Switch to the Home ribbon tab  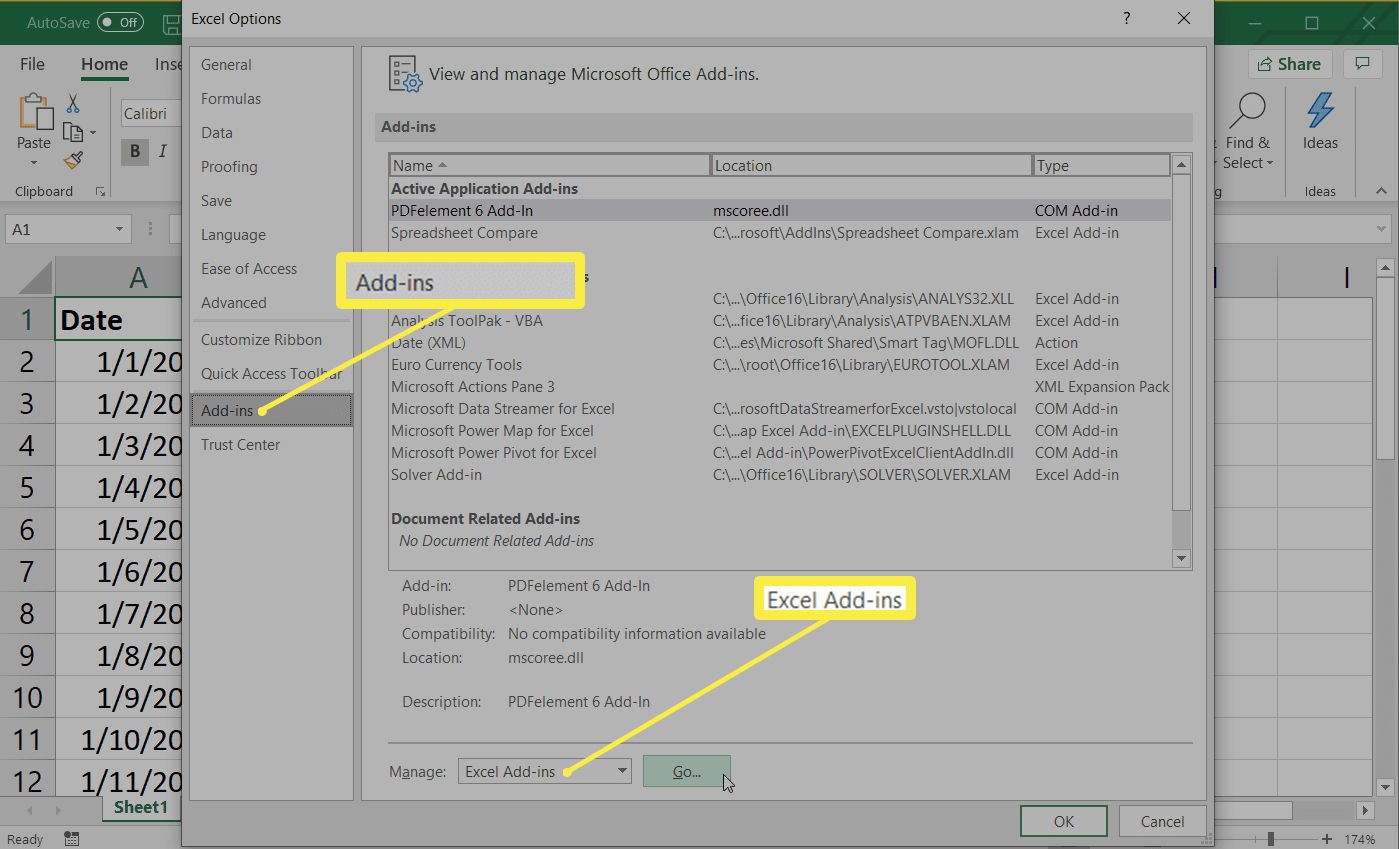click(104, 64)
